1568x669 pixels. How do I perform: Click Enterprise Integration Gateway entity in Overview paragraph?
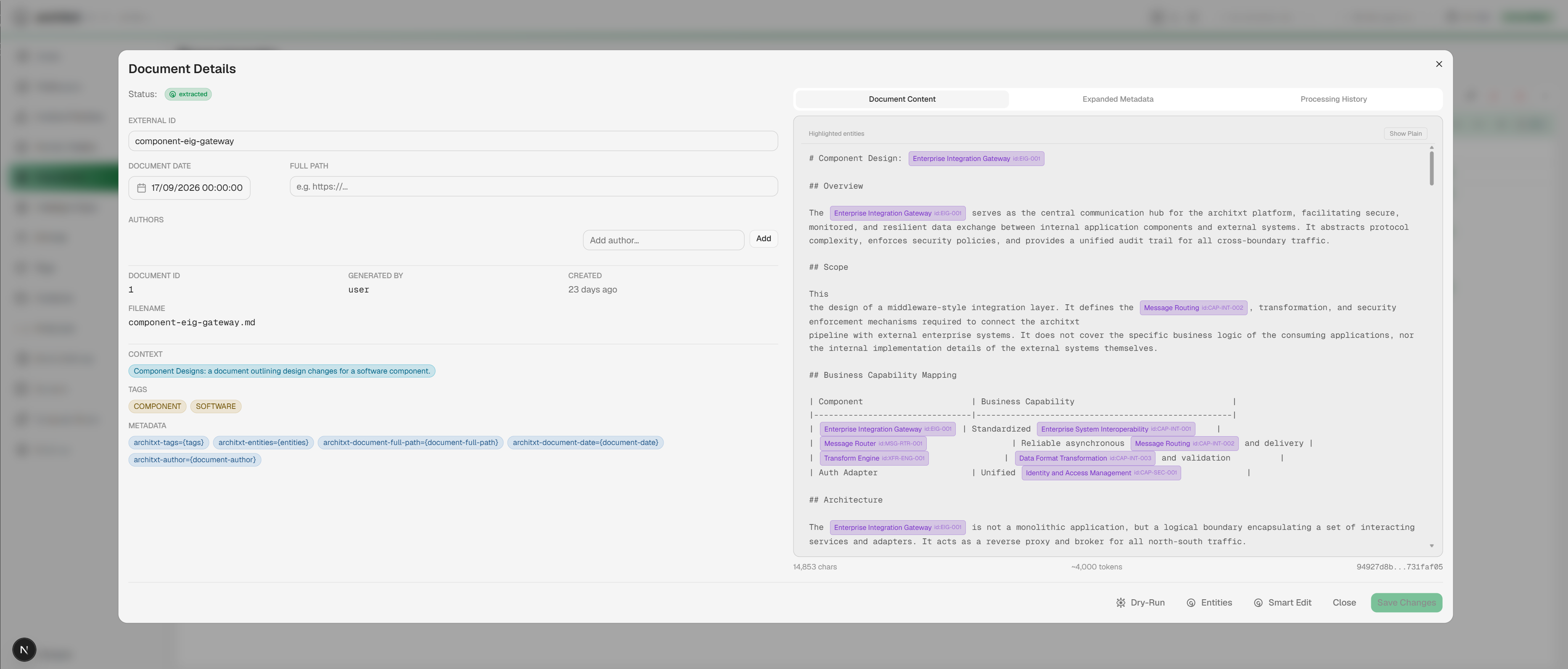click(x=897, y=213)
